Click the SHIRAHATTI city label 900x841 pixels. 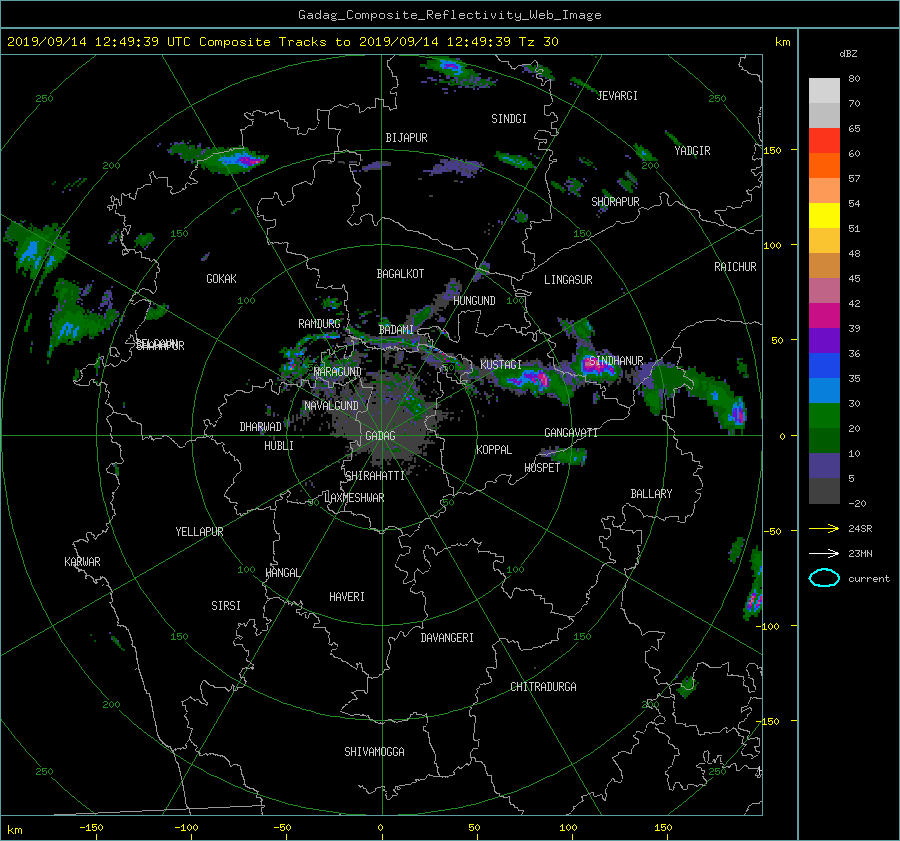click(x=375, y=476)
